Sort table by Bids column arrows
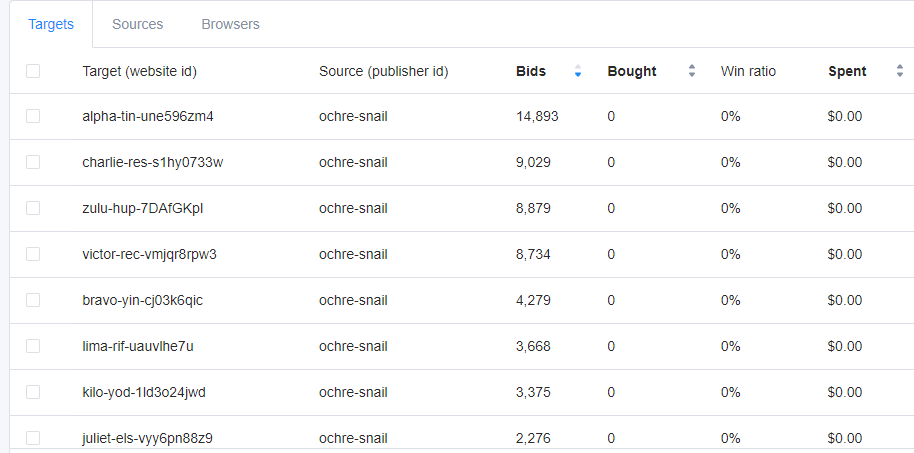This screenshot has height=453, width=914. point(578,71)
